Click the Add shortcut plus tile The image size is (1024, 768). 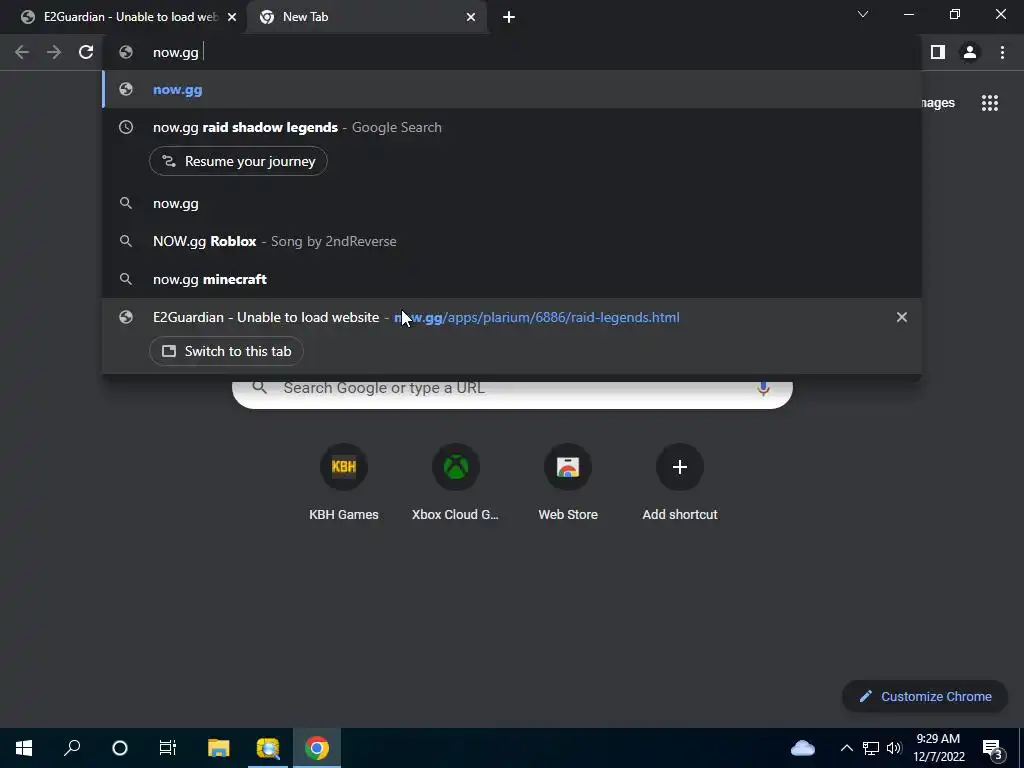(x=680, y=483)
